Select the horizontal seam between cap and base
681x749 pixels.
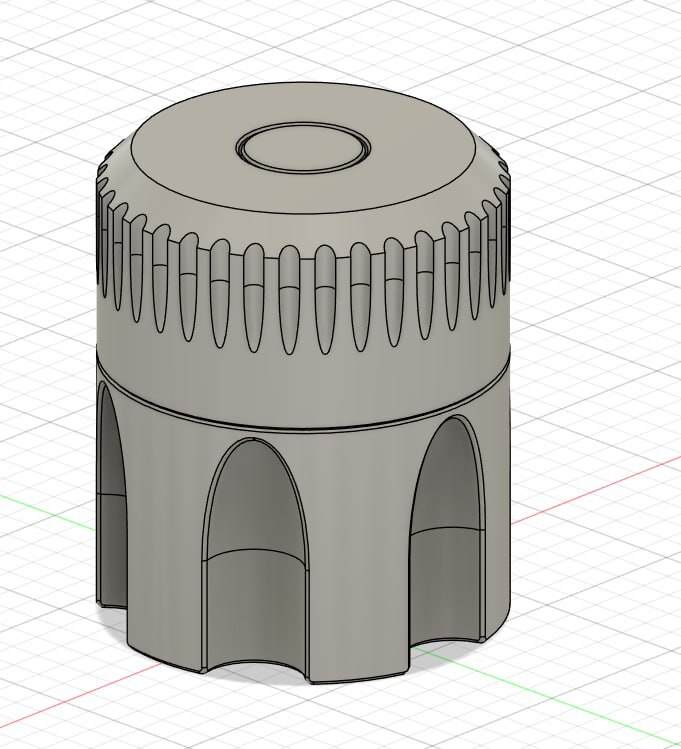point(300,419)
